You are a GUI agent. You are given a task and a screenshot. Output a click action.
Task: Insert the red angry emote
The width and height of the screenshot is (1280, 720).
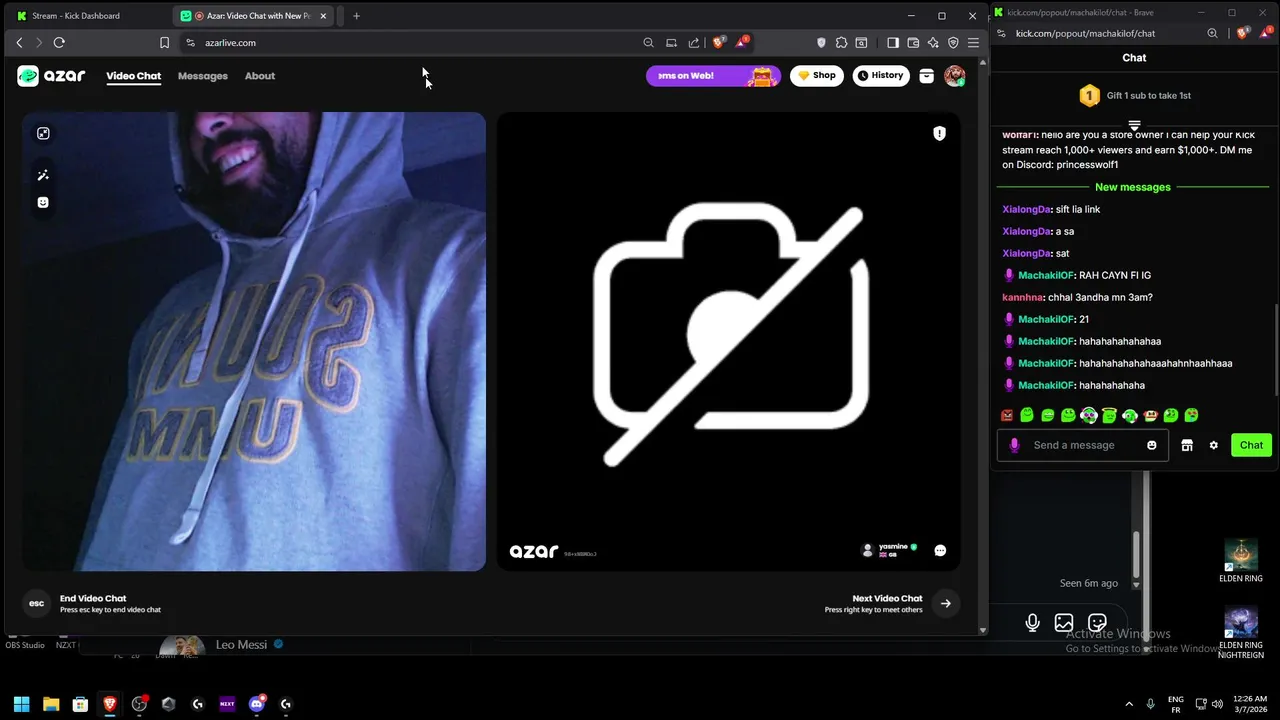pos(1007,415)
